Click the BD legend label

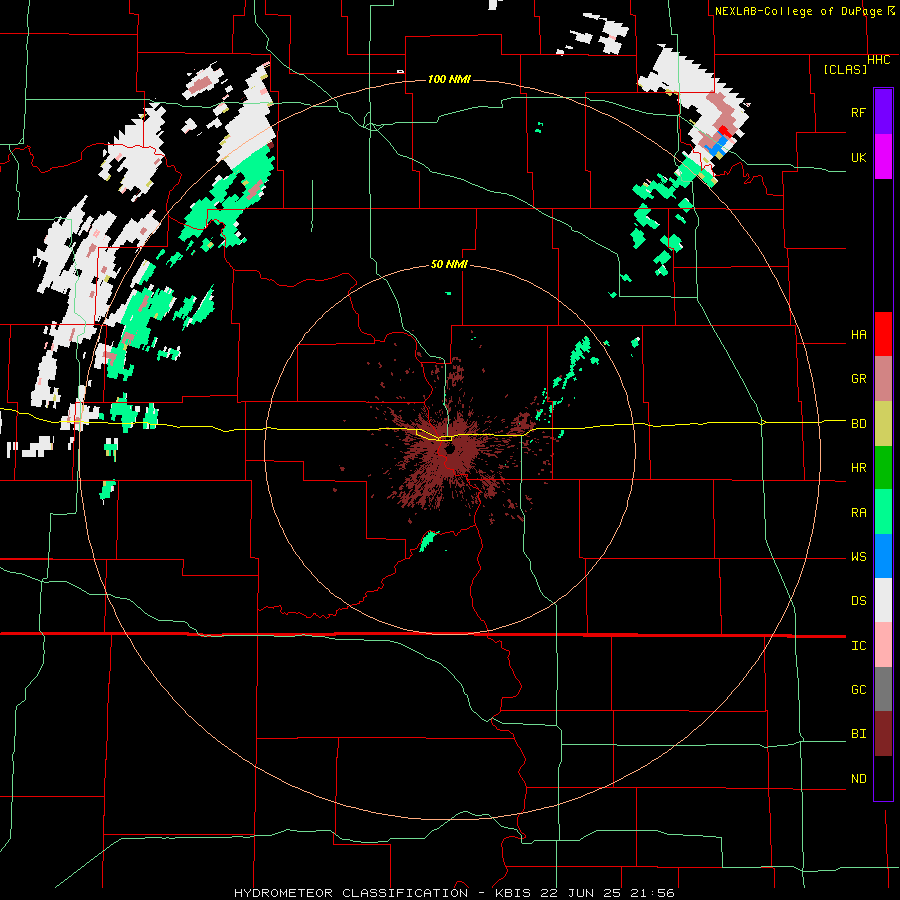pos(859,424)
